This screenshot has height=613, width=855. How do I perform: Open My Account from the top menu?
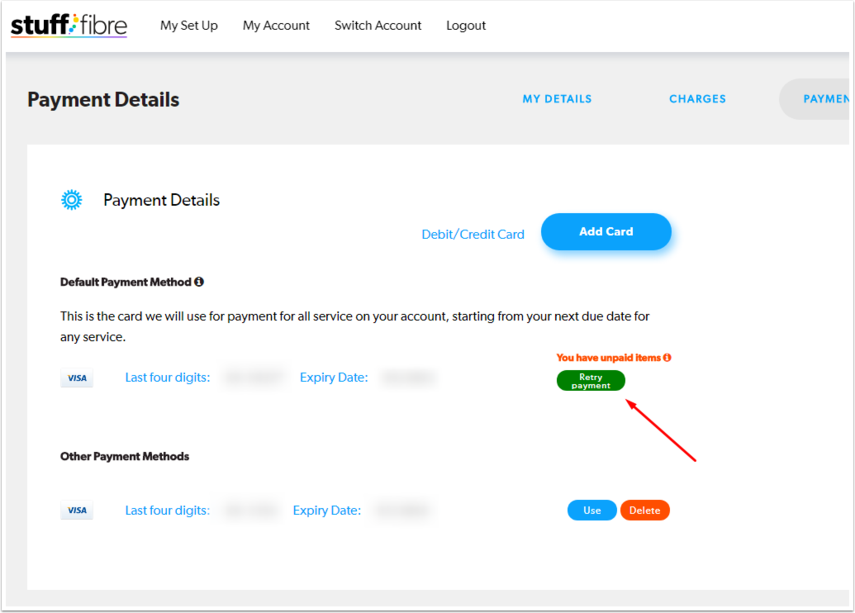tap(276, 25)
